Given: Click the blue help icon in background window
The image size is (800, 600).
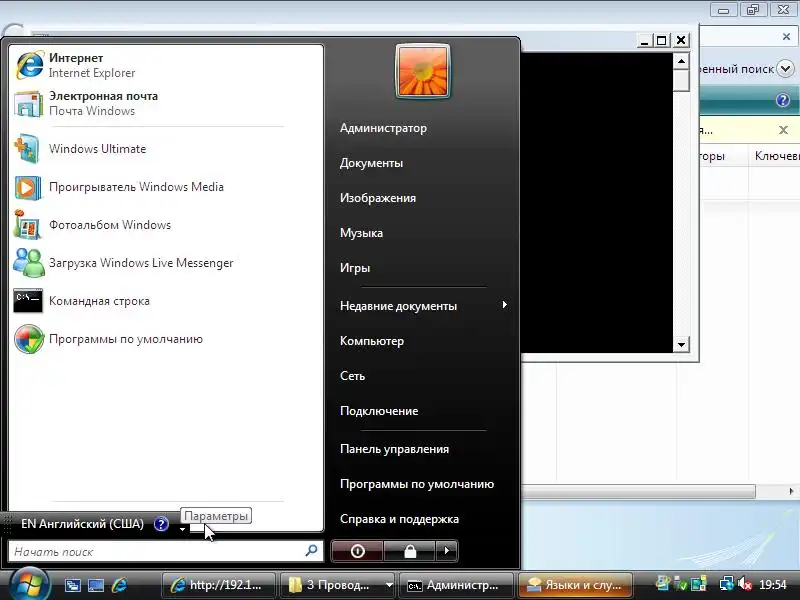Looking at the screenshot, I should point(783,100).
